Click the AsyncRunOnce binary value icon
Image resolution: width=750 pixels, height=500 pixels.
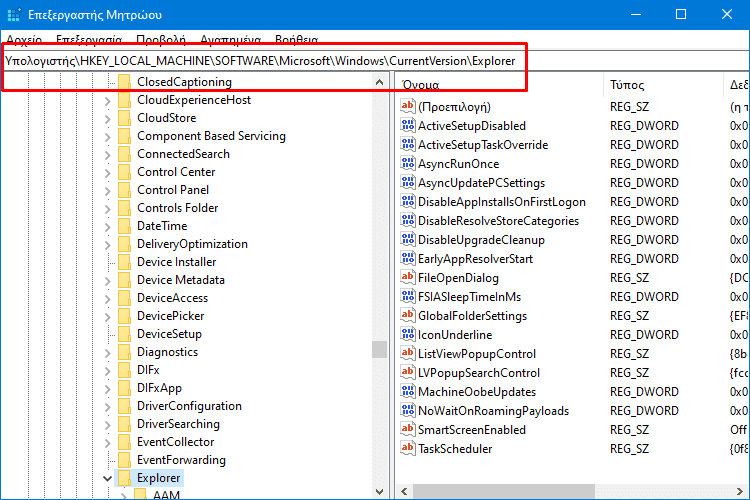point(408,164)
